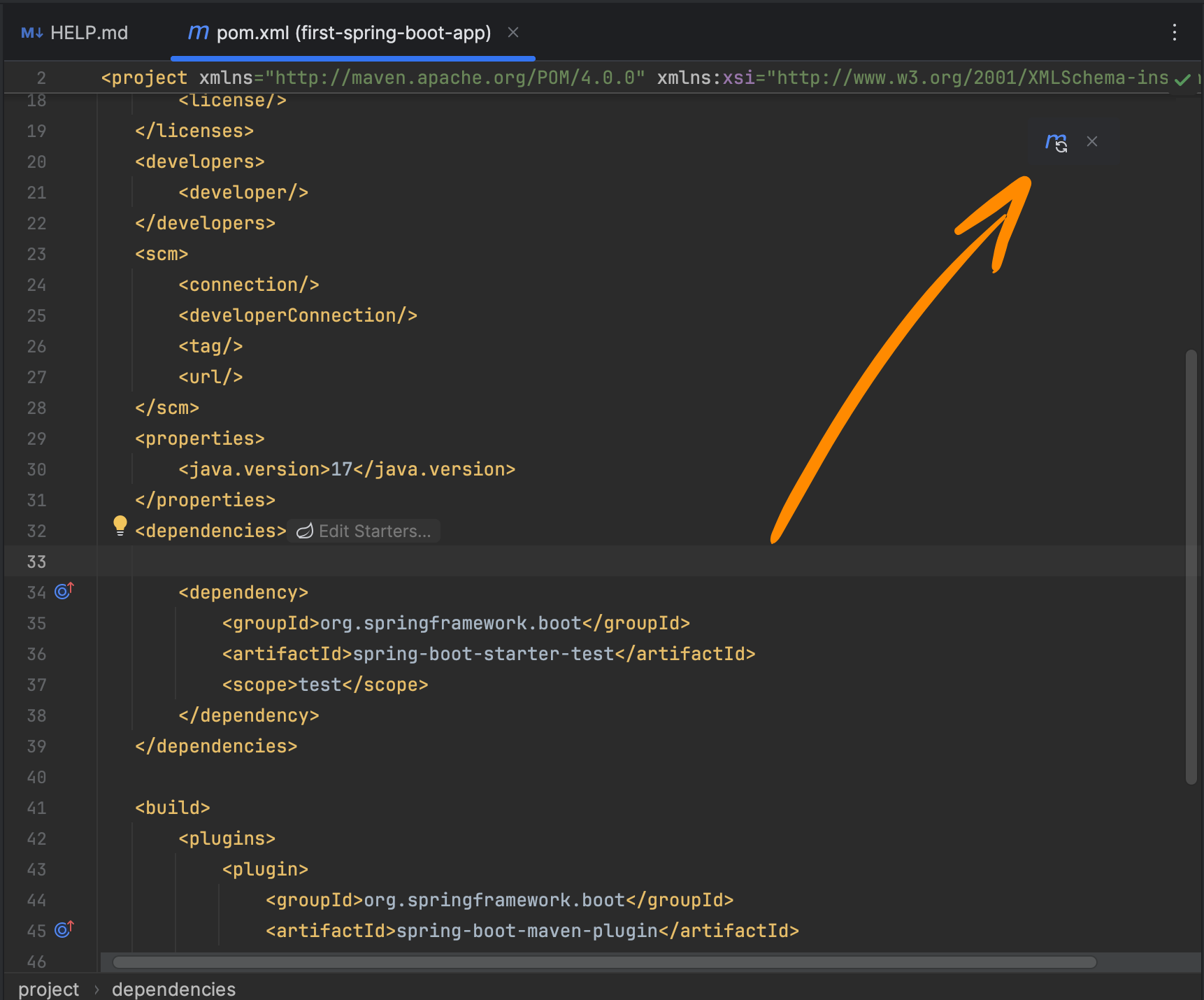Click the <build> tag on line 41
Viewport: 1204px width, 1000px height.
[x=173, y=808]
